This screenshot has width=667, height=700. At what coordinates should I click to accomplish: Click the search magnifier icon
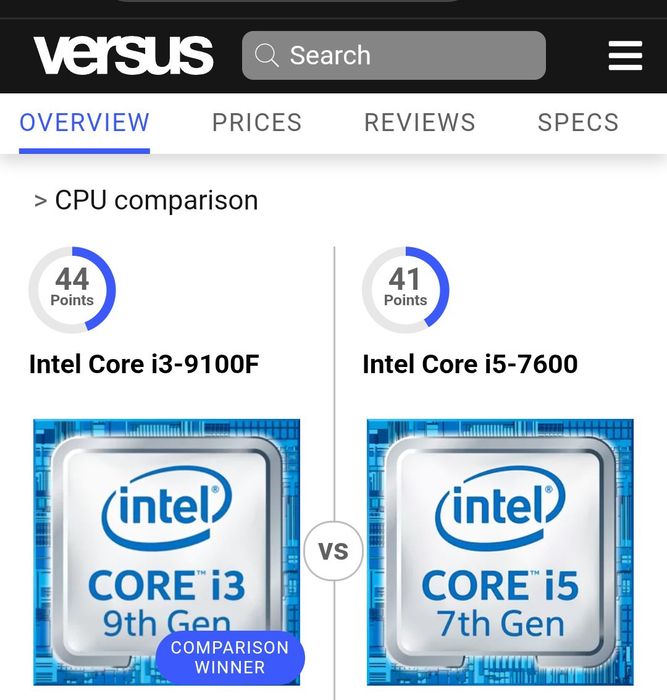pyautogui.click(x=267, y=55)
